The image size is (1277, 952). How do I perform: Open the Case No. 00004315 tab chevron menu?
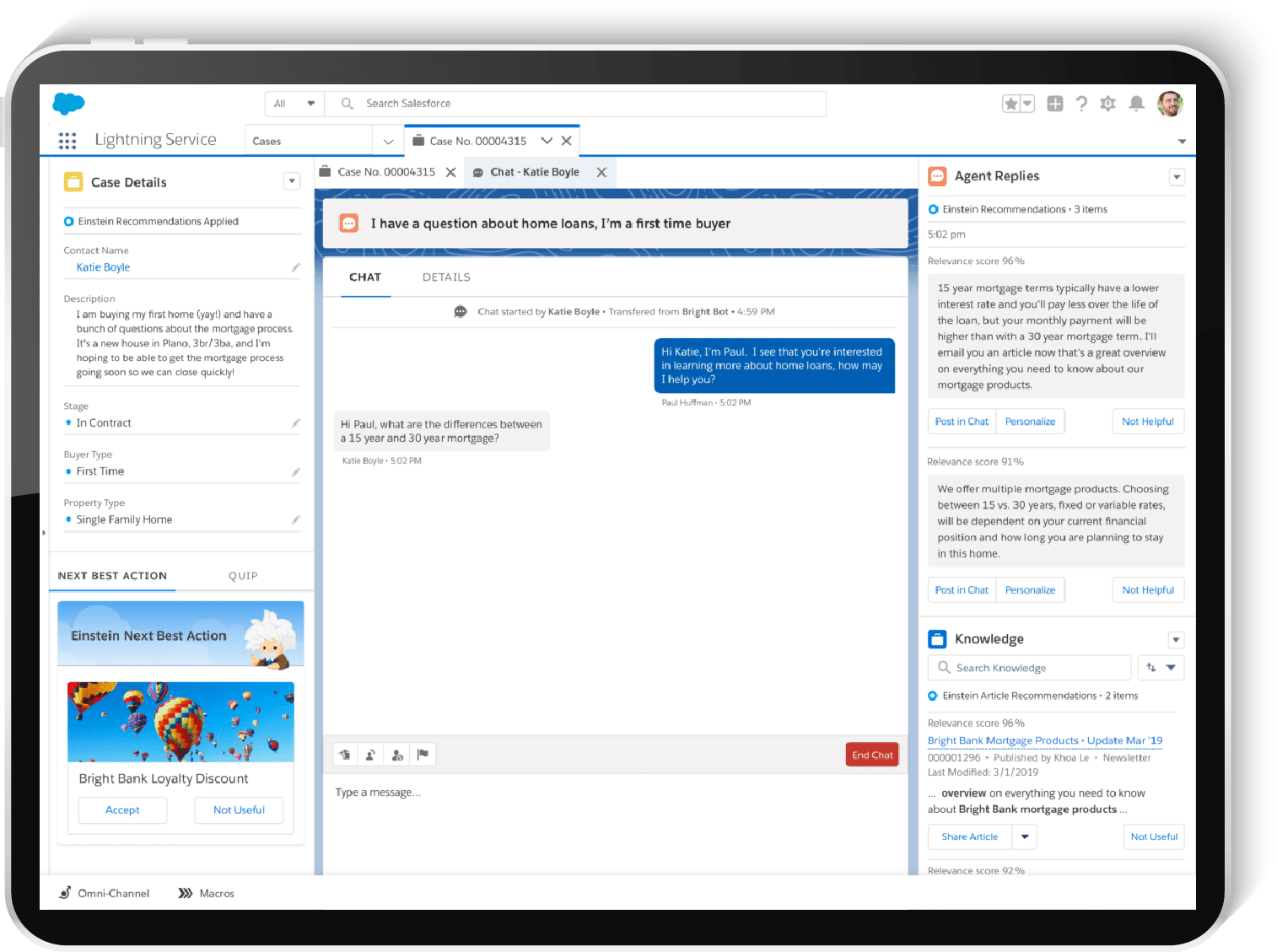click(547, 141)
